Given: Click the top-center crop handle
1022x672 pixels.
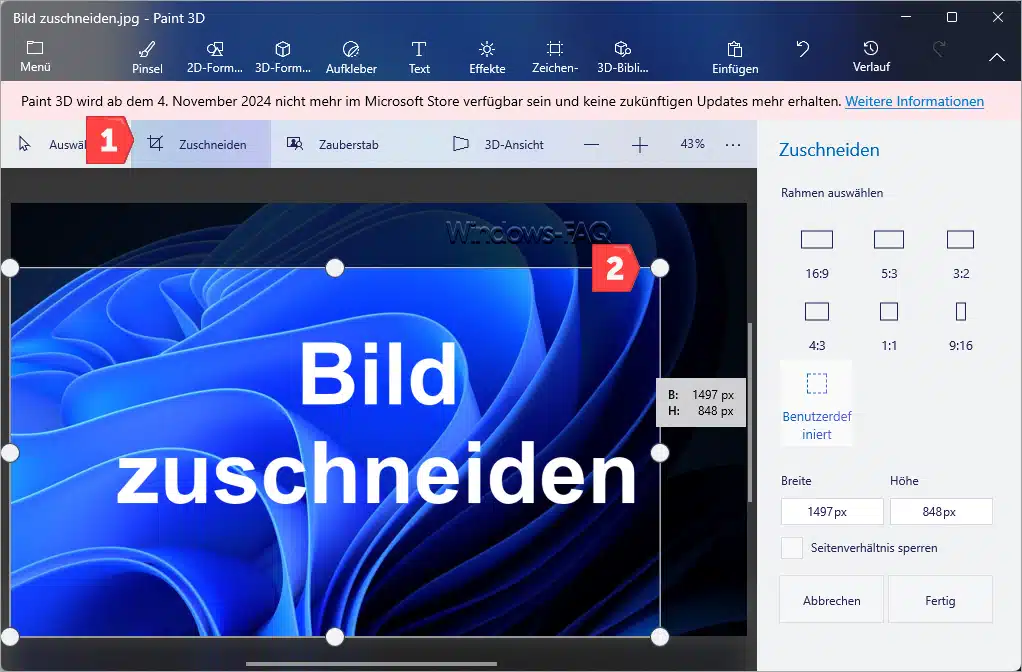Looking at the screenshot, I should pyautogui.click(x=334, y=268).
